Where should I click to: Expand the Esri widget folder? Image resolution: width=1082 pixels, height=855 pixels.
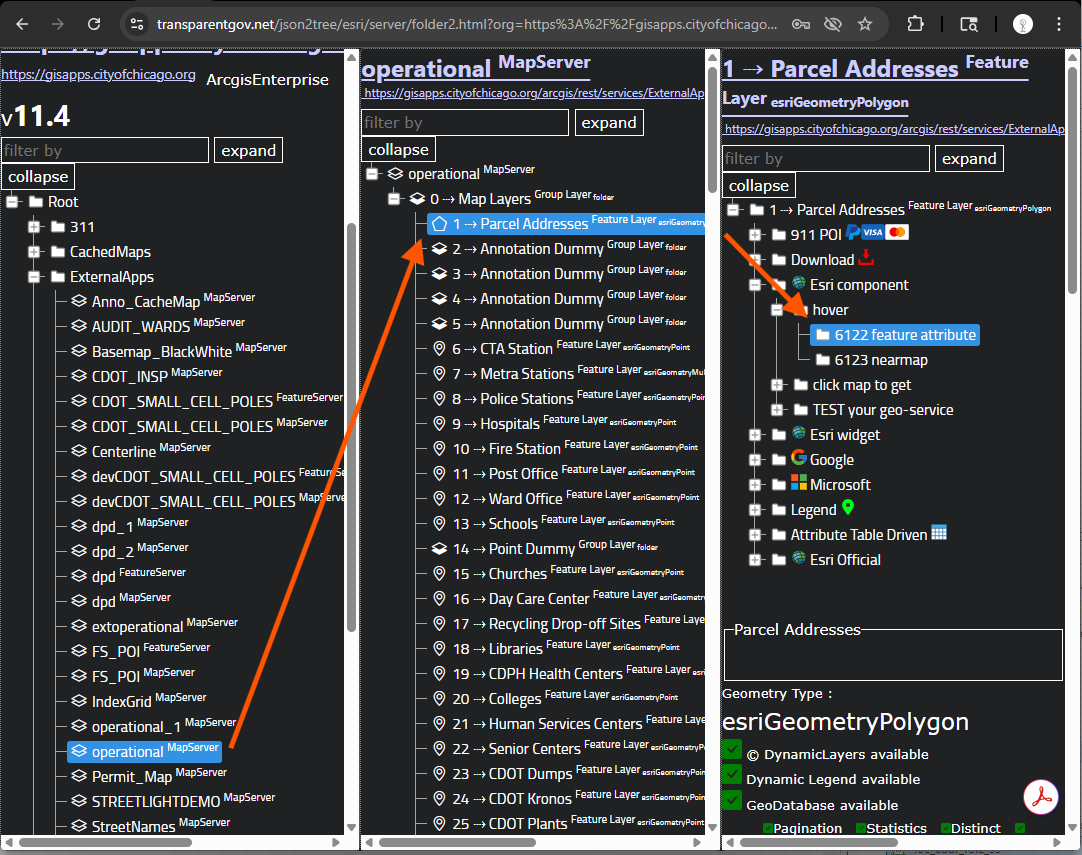[755, 435]
